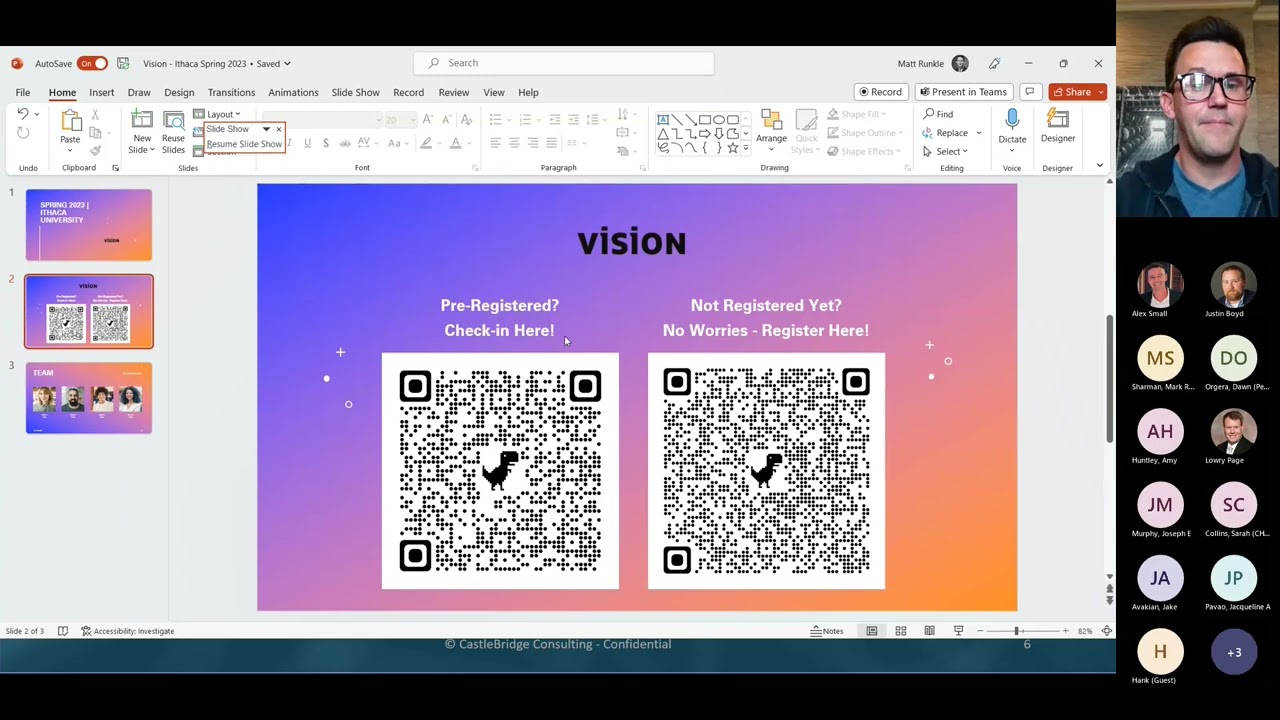
Task: Open the Arrange dropdown
Action: [x=771, y=131]
